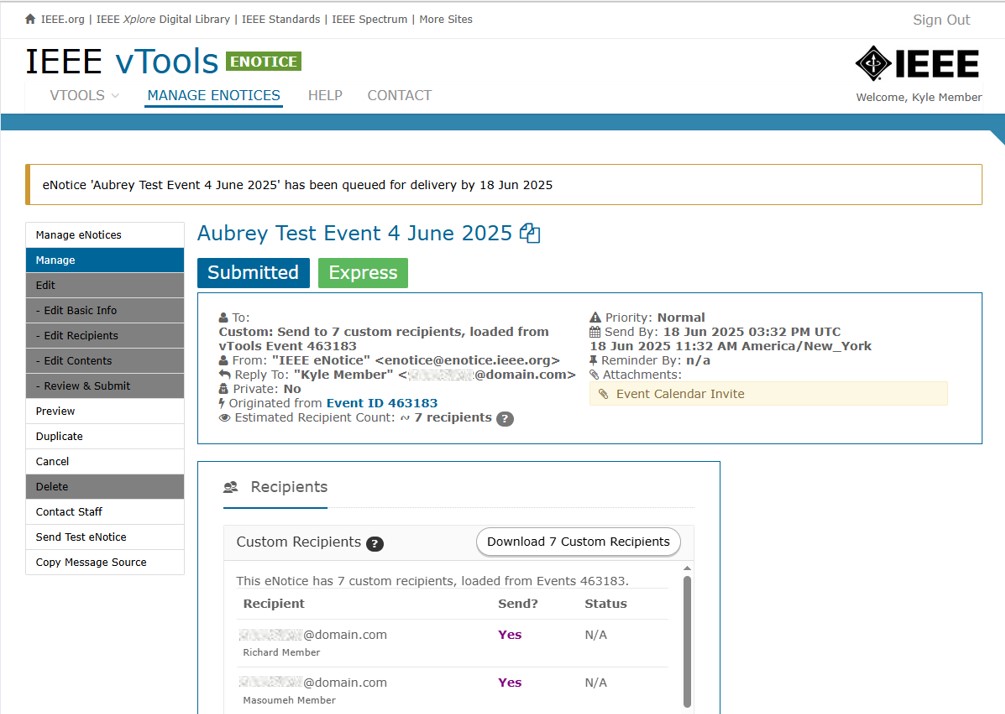Screen dimensions: 1005x714
Task: Open Contact Staff in the sidebar
Action: click(105, 511)
